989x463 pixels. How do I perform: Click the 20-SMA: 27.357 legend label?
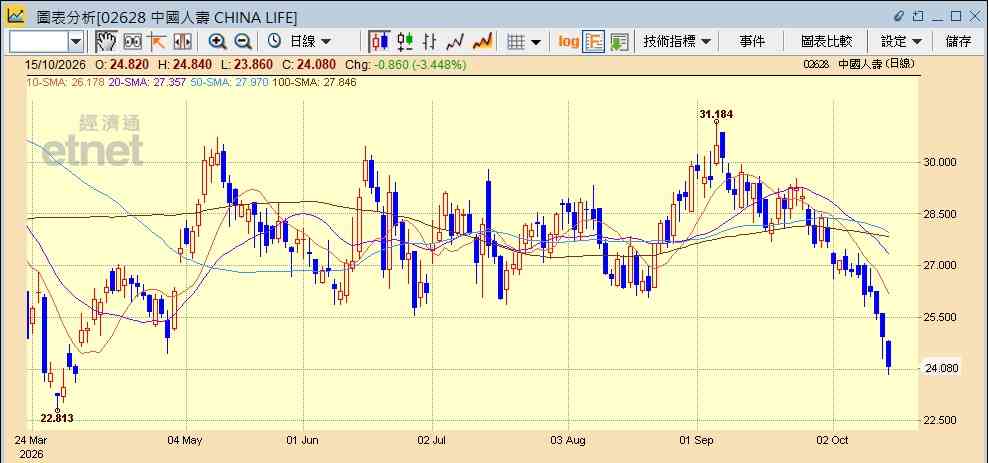(x=146, y=82)
